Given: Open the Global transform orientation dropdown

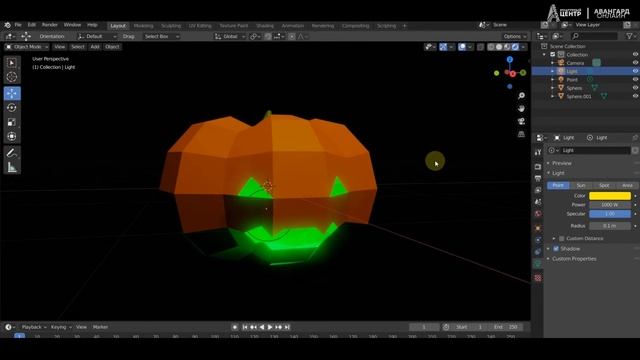Looking at the screenshot, I should [230, 36].
